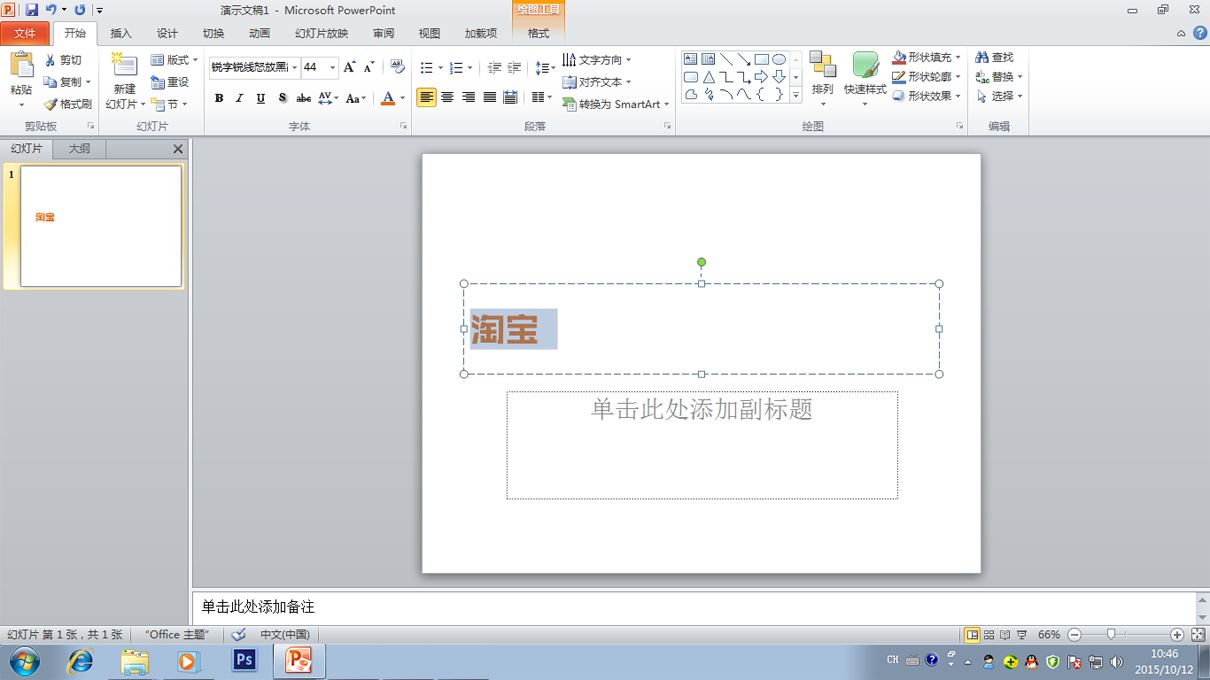1210x680 pixels.
Task: Decrease list indent level
Action: [x=494, y=68]
